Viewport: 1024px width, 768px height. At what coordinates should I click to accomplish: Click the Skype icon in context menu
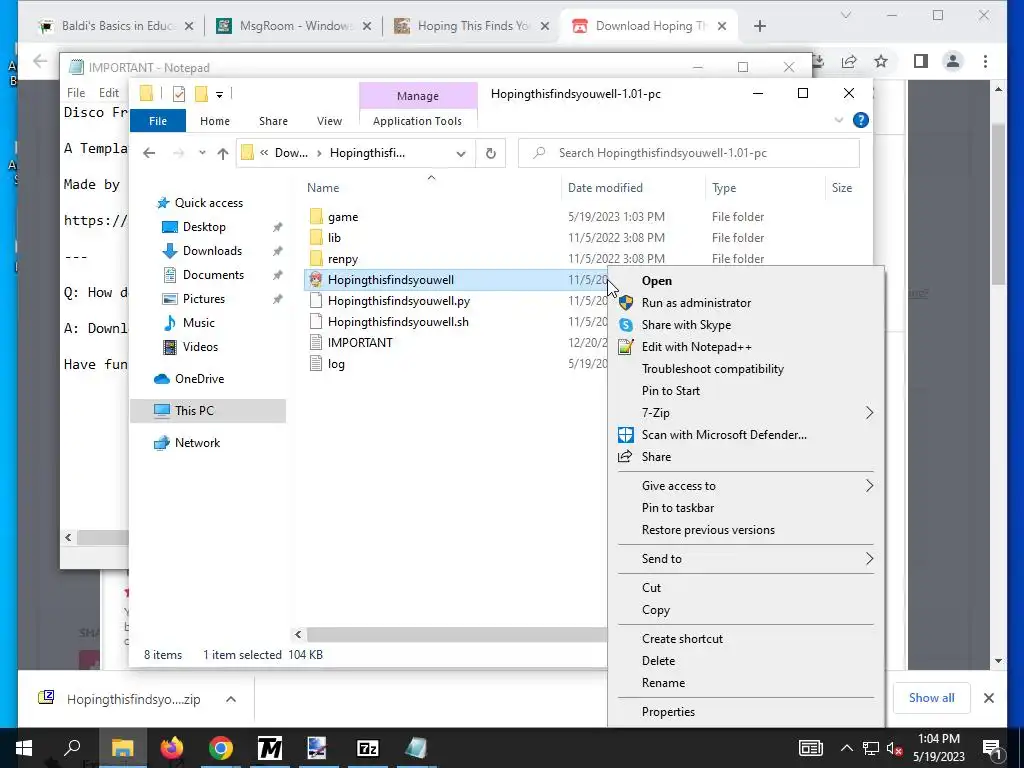[x=626, y=325]
